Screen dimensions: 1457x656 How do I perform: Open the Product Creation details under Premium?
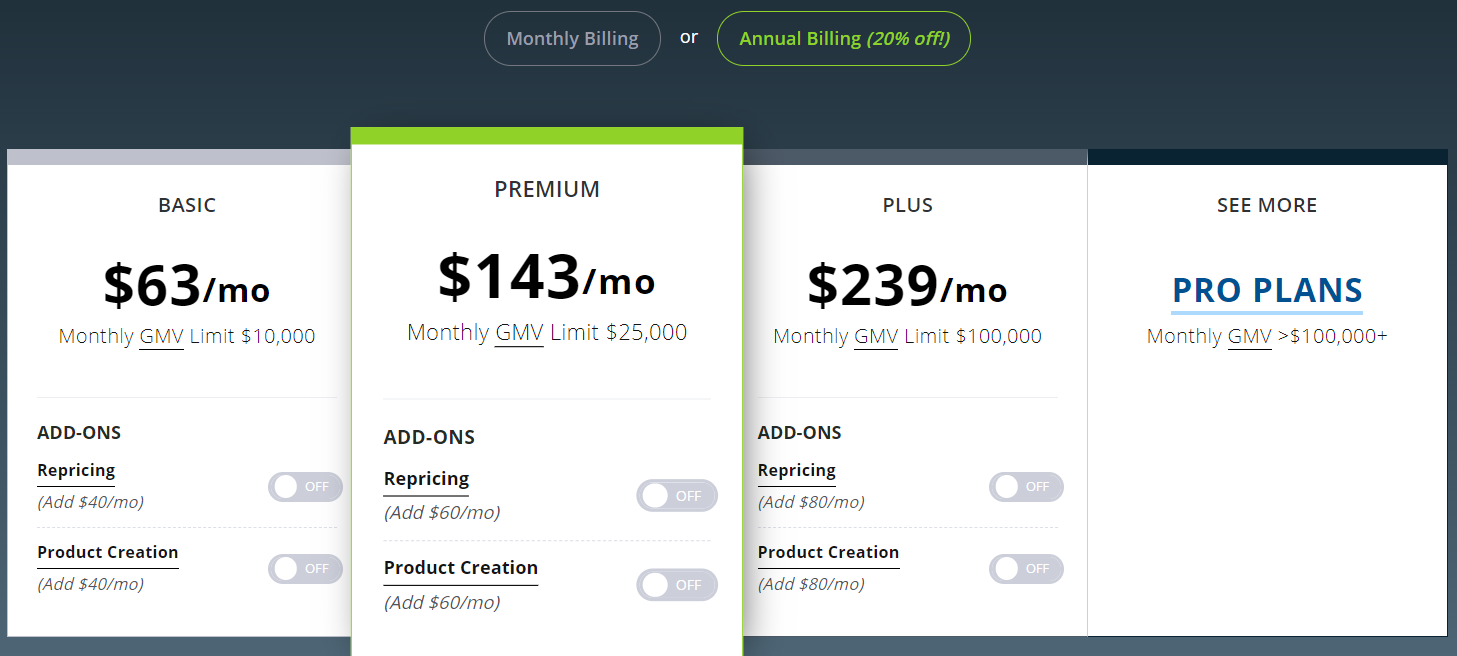tap(460, 567)
